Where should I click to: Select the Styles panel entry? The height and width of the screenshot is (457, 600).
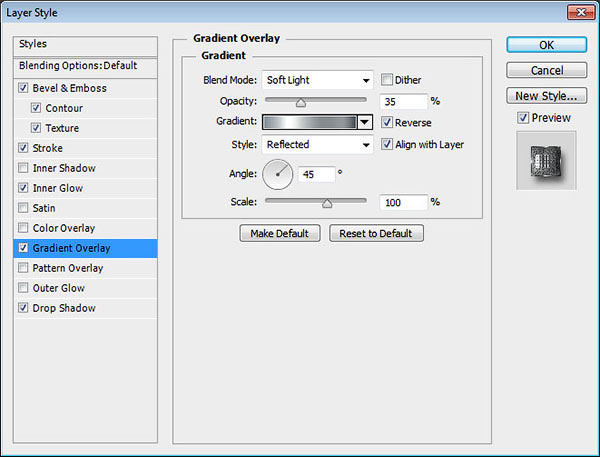coord(85,46)
